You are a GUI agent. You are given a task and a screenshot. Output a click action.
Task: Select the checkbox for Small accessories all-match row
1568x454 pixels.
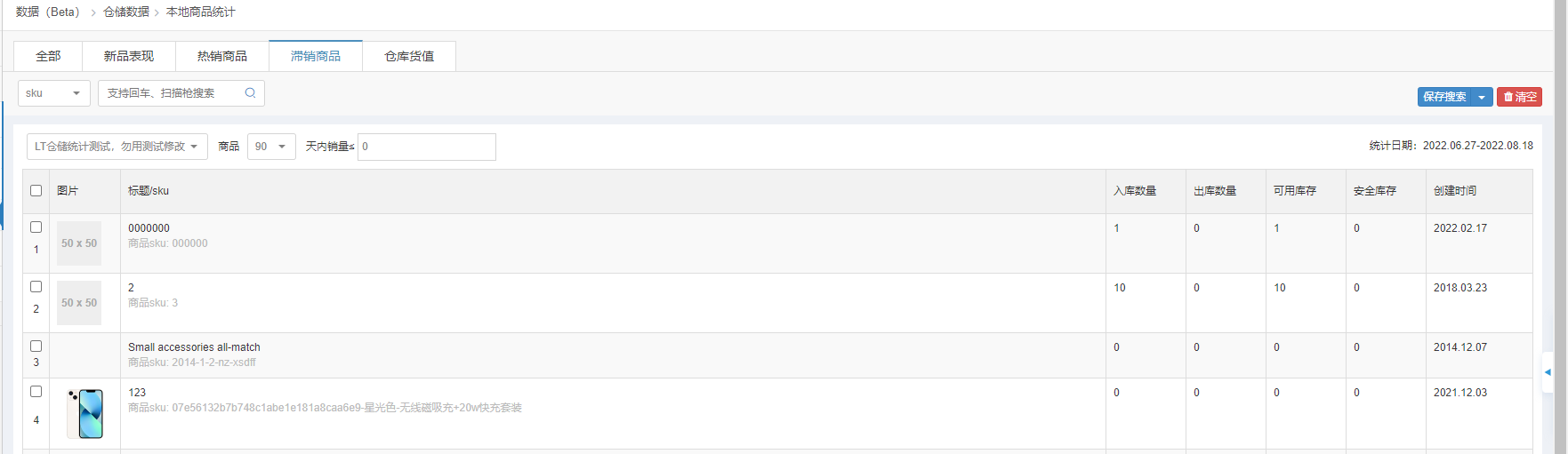36,346
